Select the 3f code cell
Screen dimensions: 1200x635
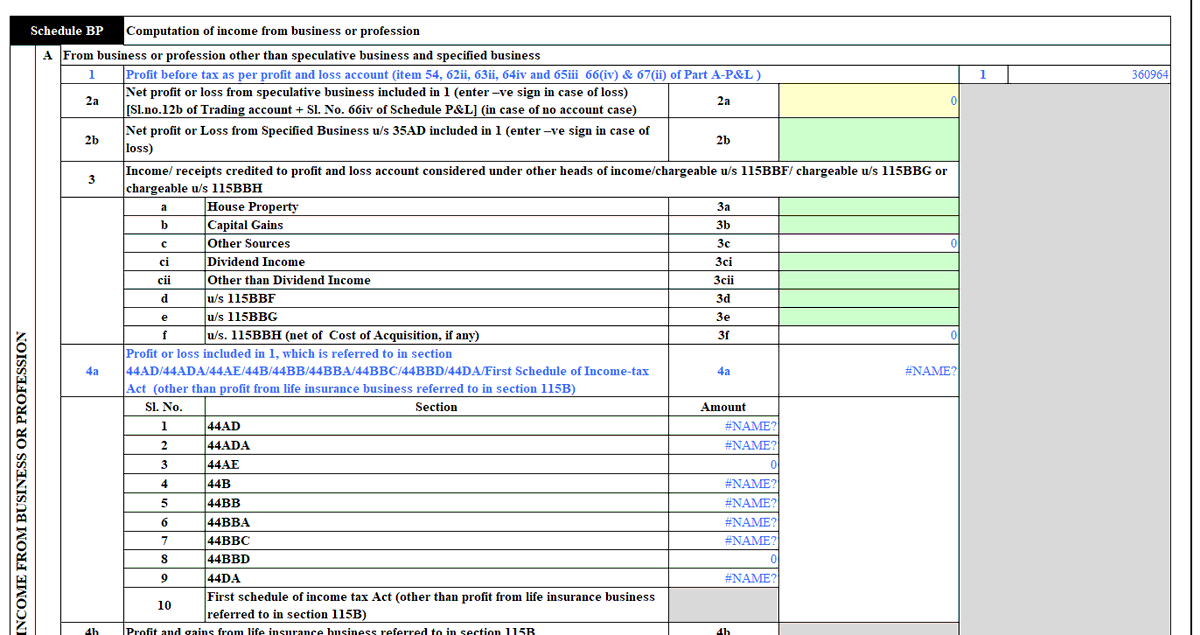(x=723, y=335)
